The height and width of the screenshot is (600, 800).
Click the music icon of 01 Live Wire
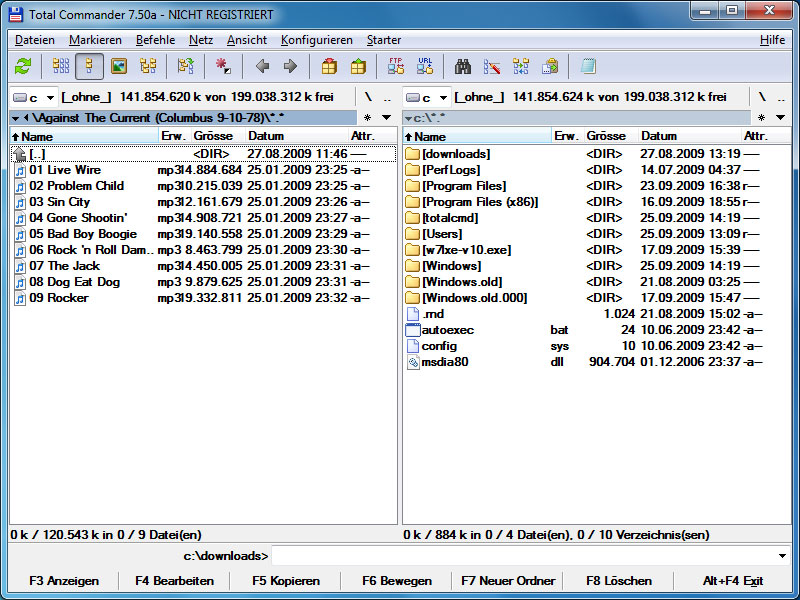pos(20,170)
